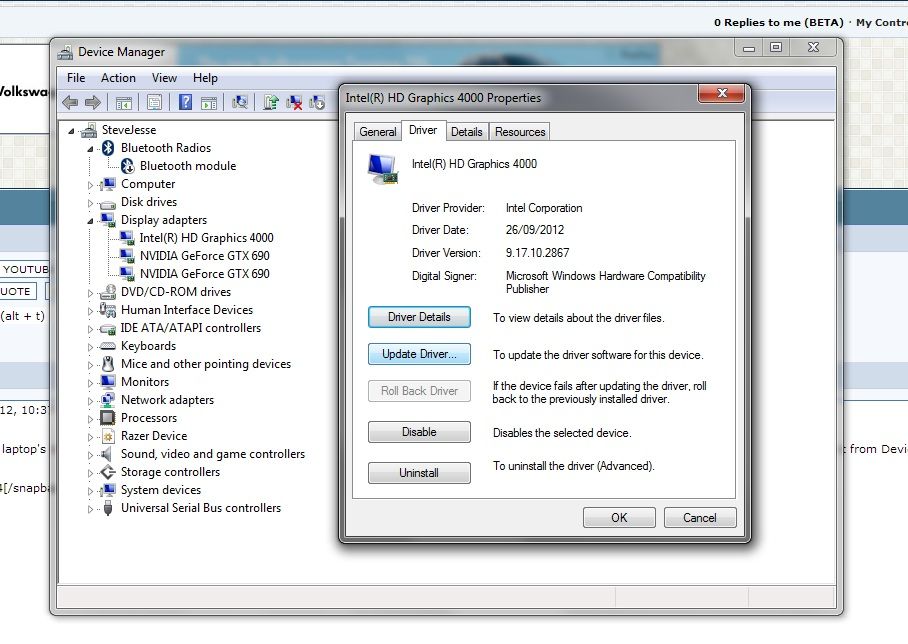Click the Show/Hide Console Tree icon
This screenshot has height=644, width=908.
[x=124, y=102]
